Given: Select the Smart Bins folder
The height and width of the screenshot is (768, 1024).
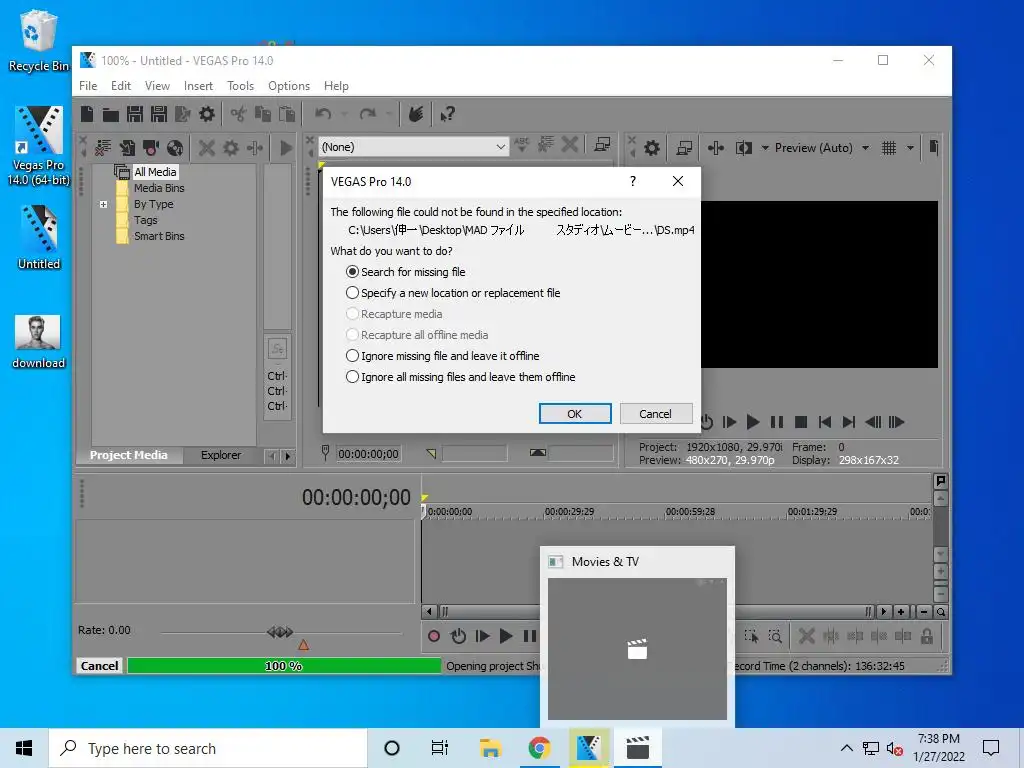Looking at the screenshot, I should (159, 236).
